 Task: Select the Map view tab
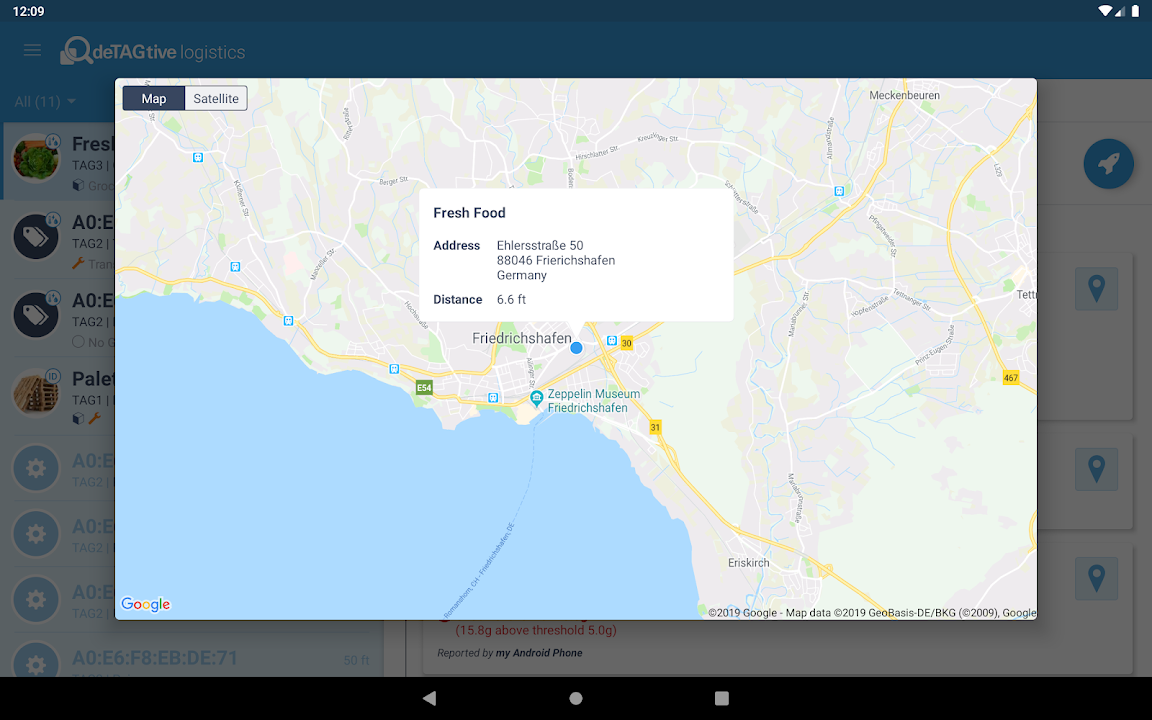coord(154,98)
